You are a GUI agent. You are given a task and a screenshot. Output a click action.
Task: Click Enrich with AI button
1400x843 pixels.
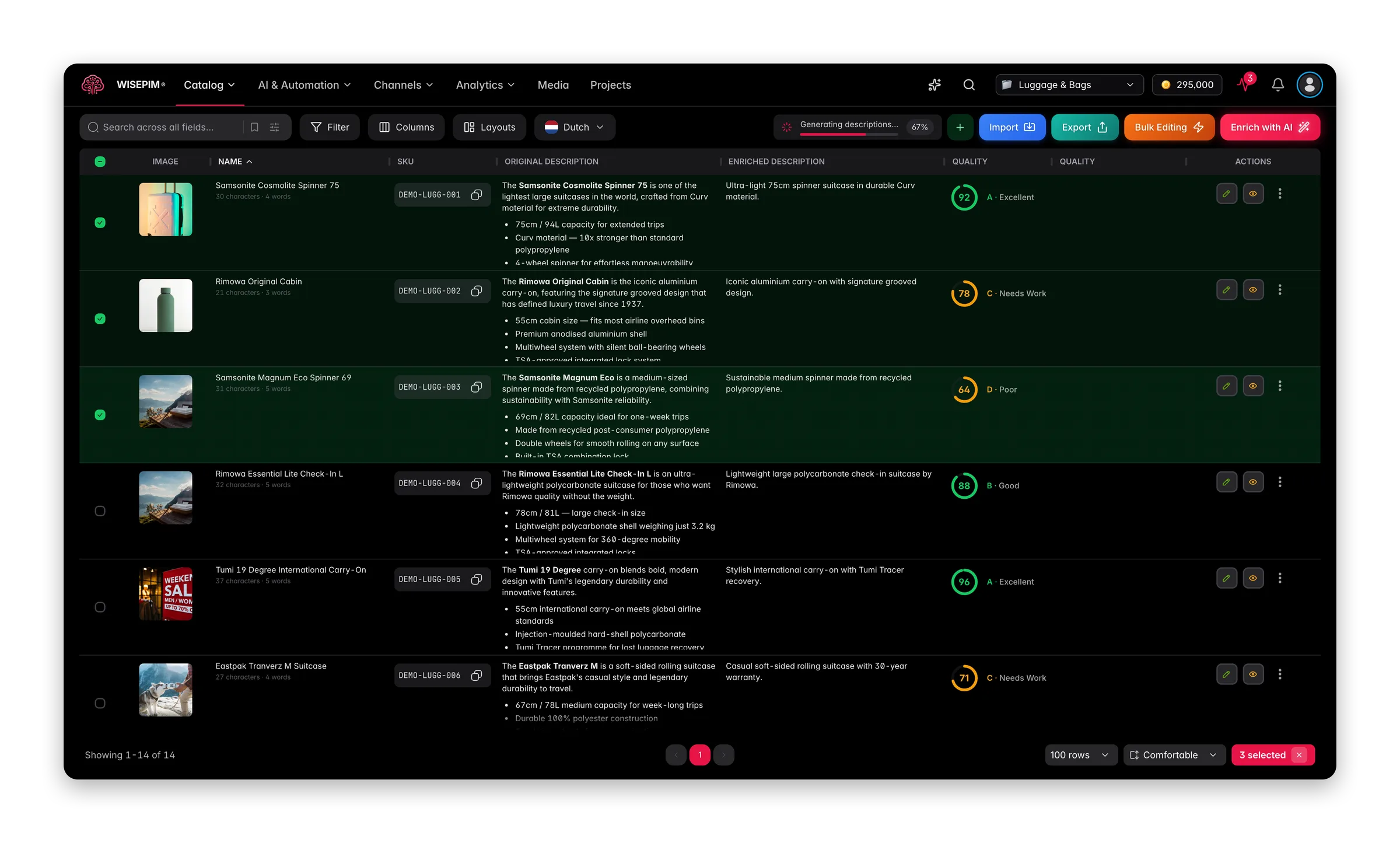(1270, 127)
